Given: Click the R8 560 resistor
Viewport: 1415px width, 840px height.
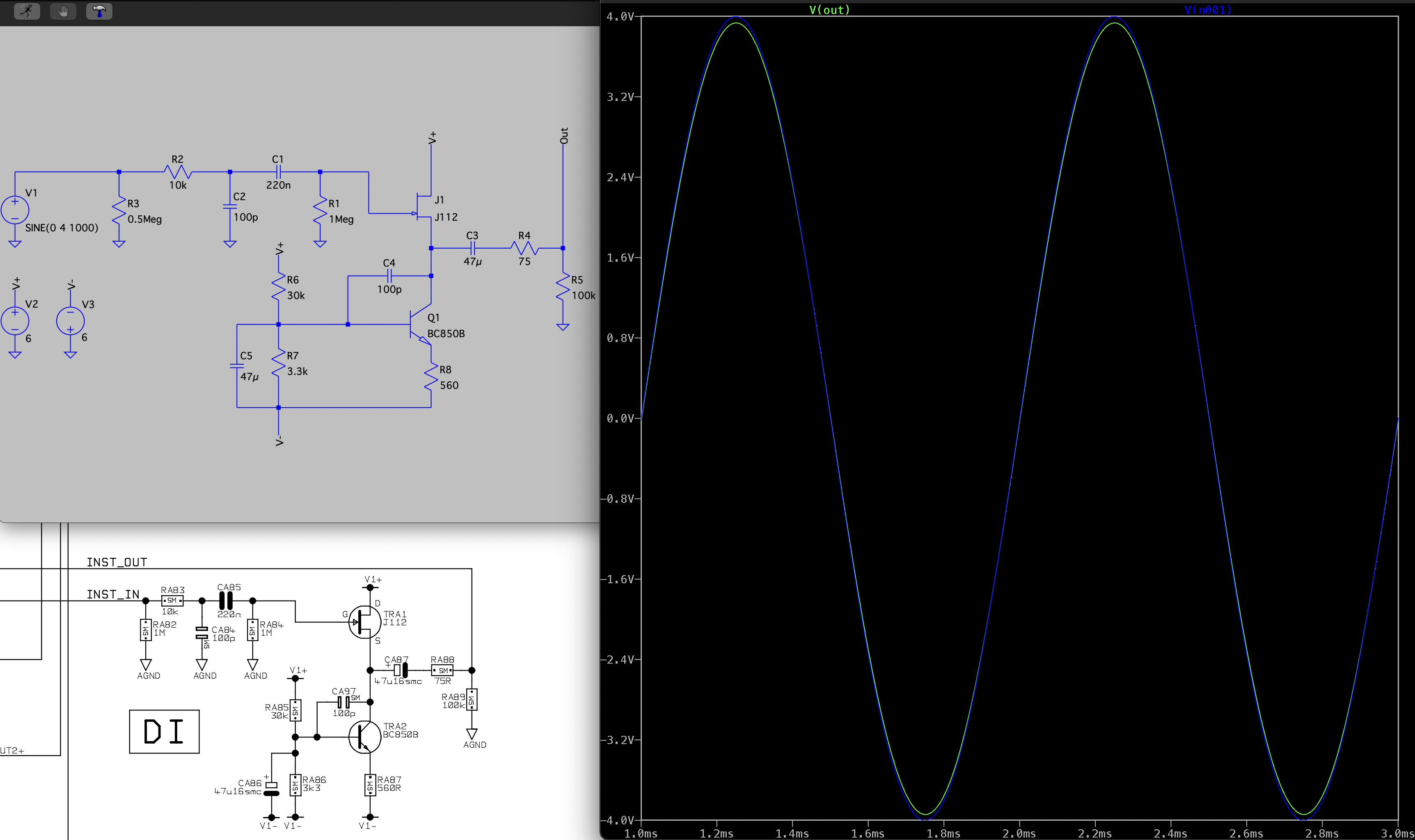Looking at the screenshot, I should point(431,377).
